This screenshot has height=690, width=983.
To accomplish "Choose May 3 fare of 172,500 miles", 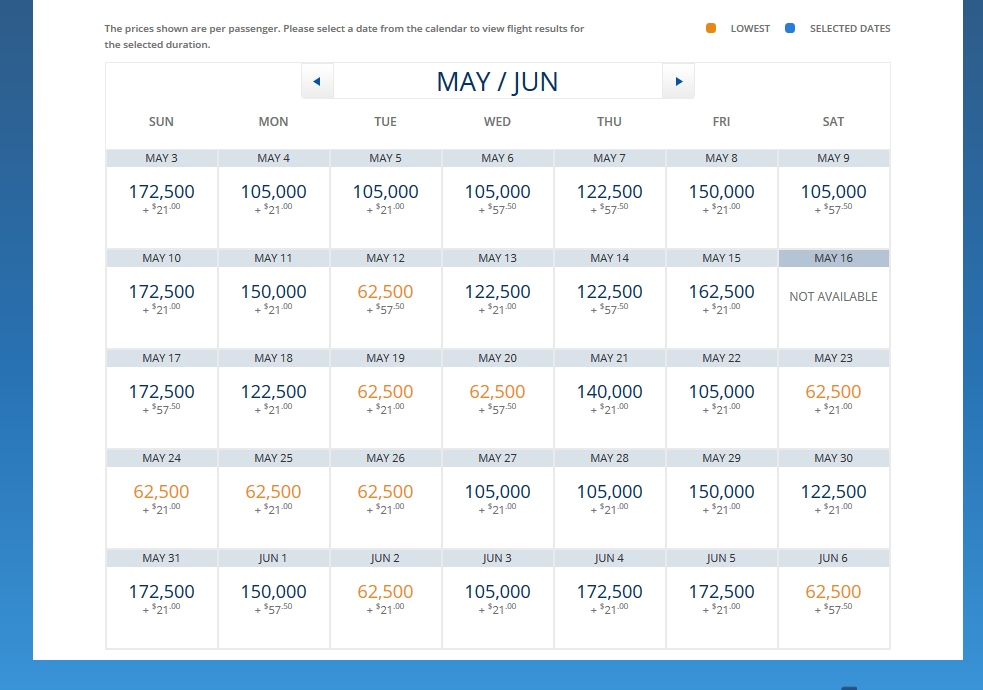I will click(161, 197).
